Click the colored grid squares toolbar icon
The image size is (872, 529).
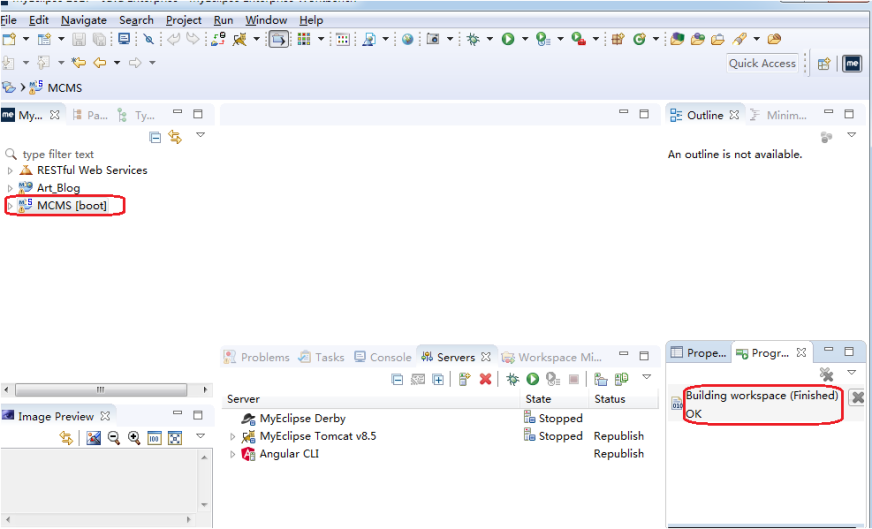304,39
